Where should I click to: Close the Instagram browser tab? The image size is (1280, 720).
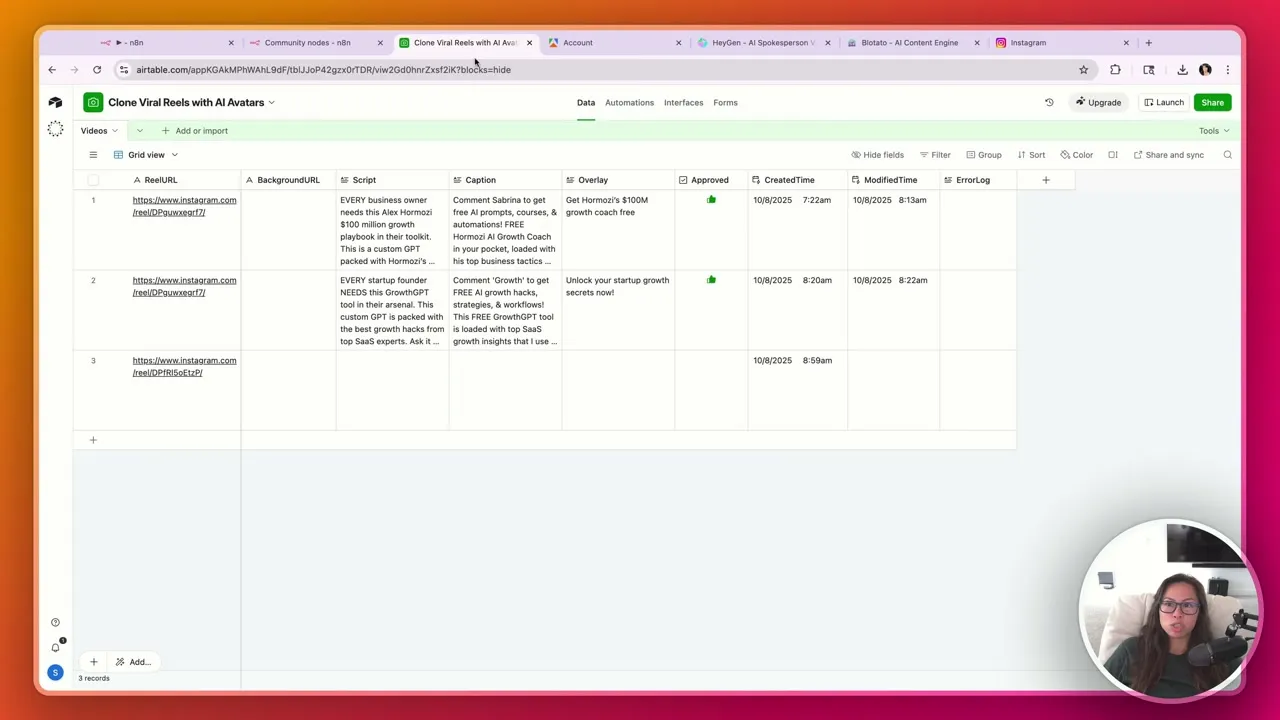point(1126,43)
